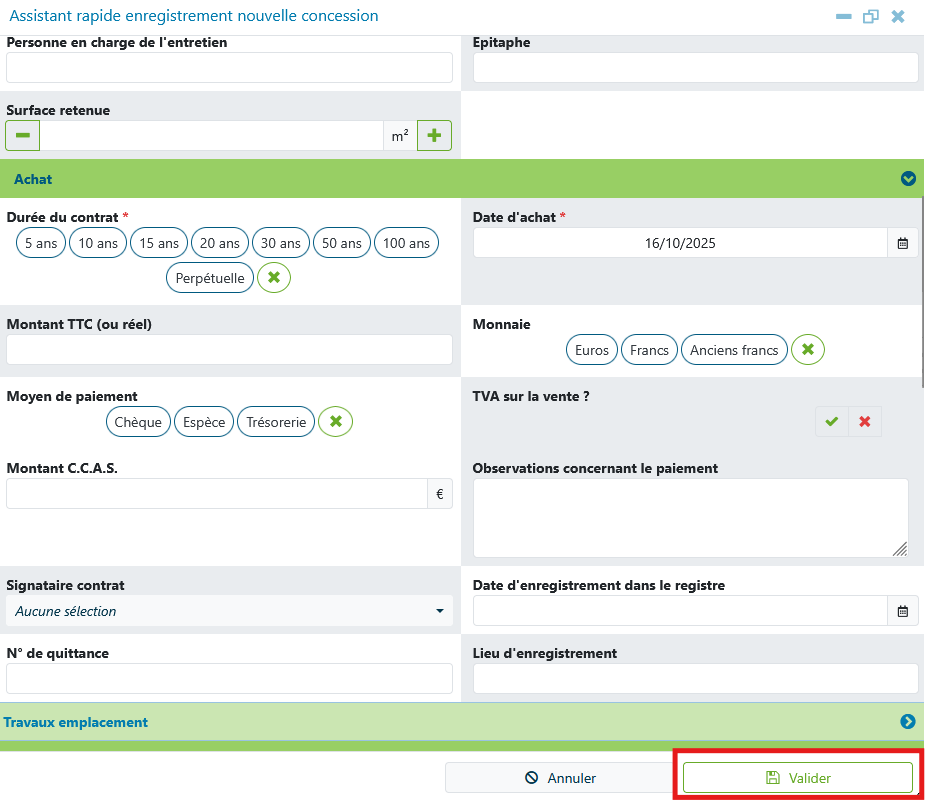Open calendar for Date d'achat
This screenshot has width=925, height=800.
point(903,243)
